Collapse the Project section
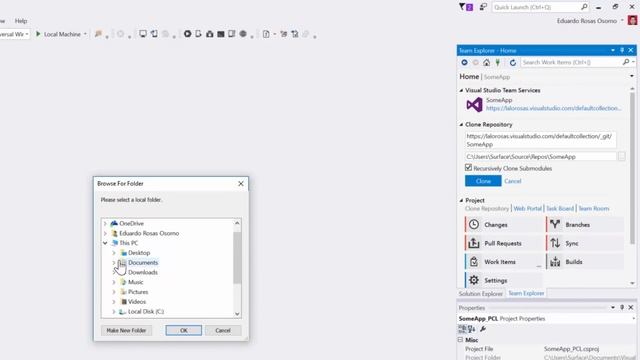Image resolution: width=640 pixels, height=360 pixels. [x=461, y=200]
